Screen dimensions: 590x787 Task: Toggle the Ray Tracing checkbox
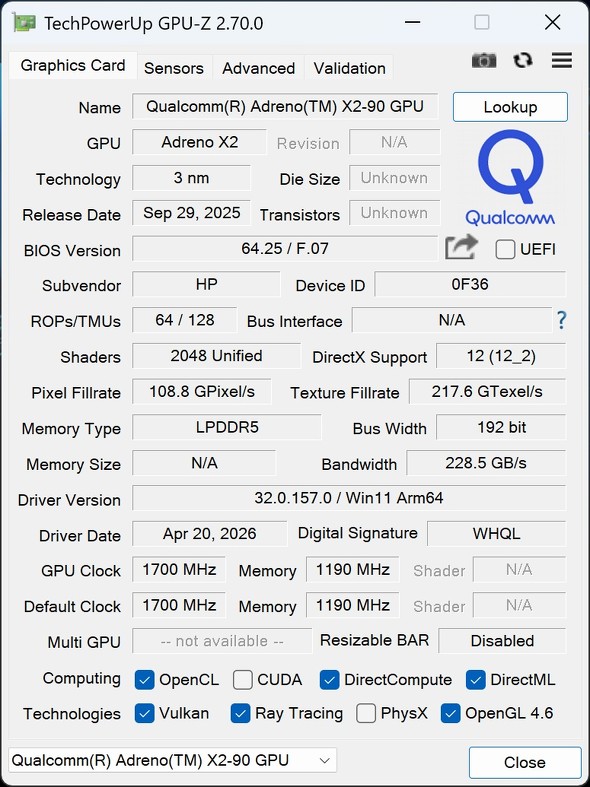tap(240, 714)
